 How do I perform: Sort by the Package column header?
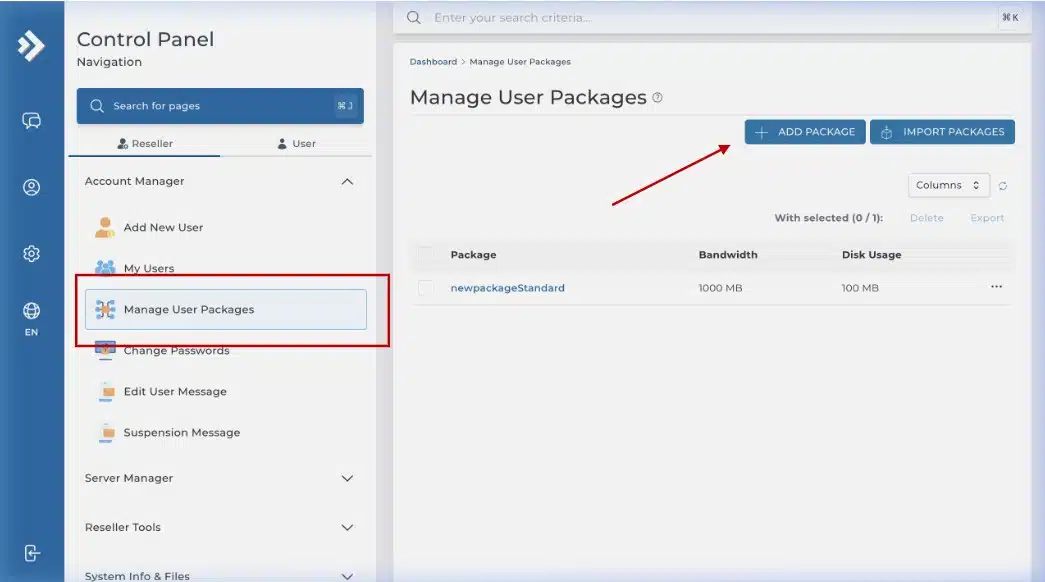[473, 255]
